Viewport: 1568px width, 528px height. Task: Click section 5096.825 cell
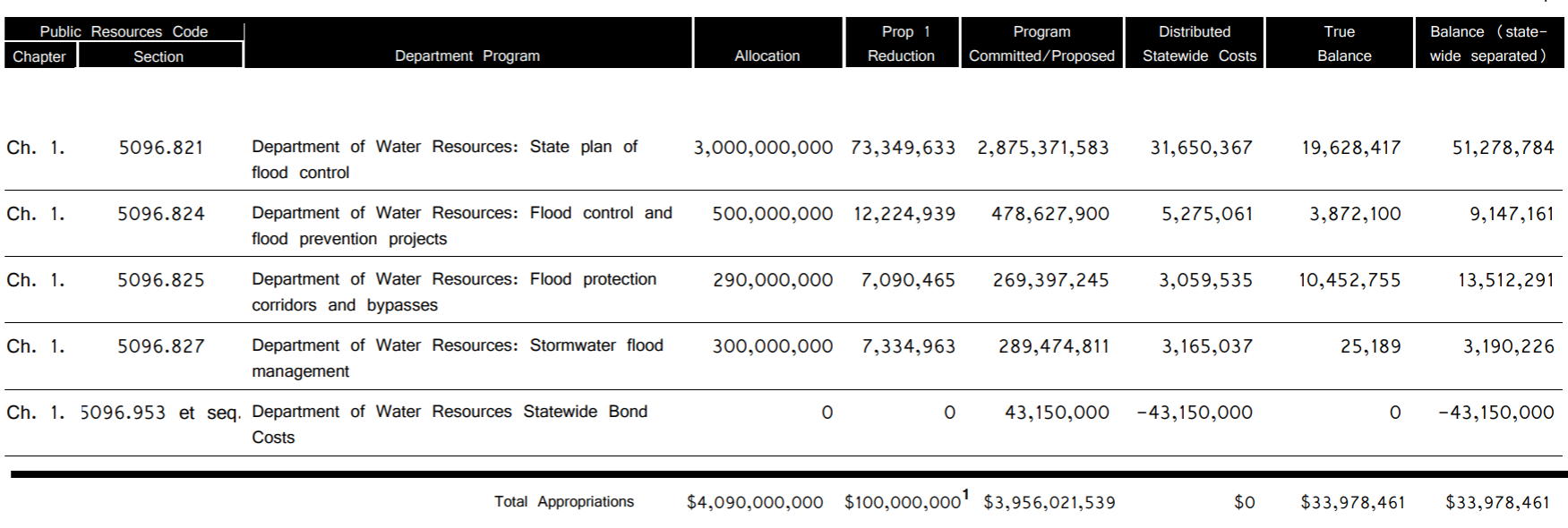point(161,280)
